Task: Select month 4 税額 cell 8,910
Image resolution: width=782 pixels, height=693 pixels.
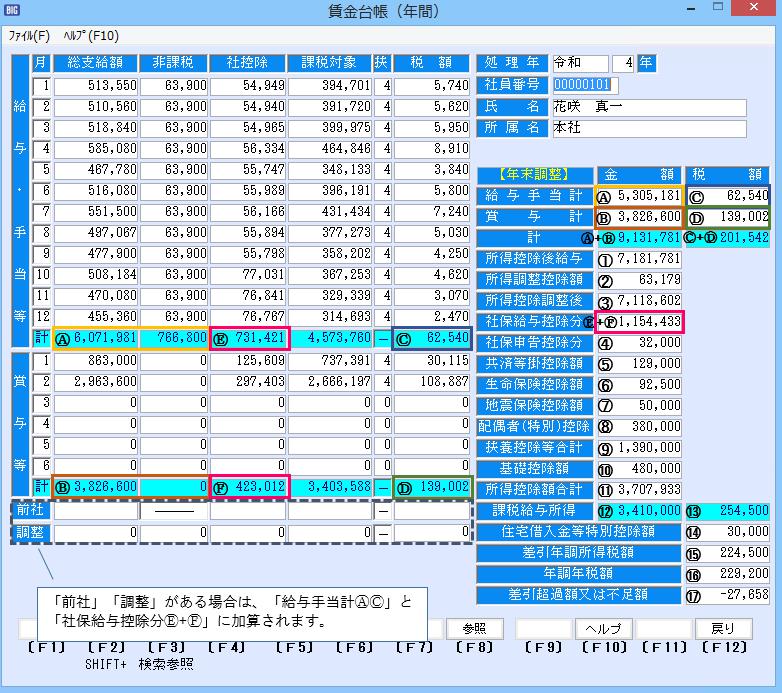Action: (x=432, y=149)
